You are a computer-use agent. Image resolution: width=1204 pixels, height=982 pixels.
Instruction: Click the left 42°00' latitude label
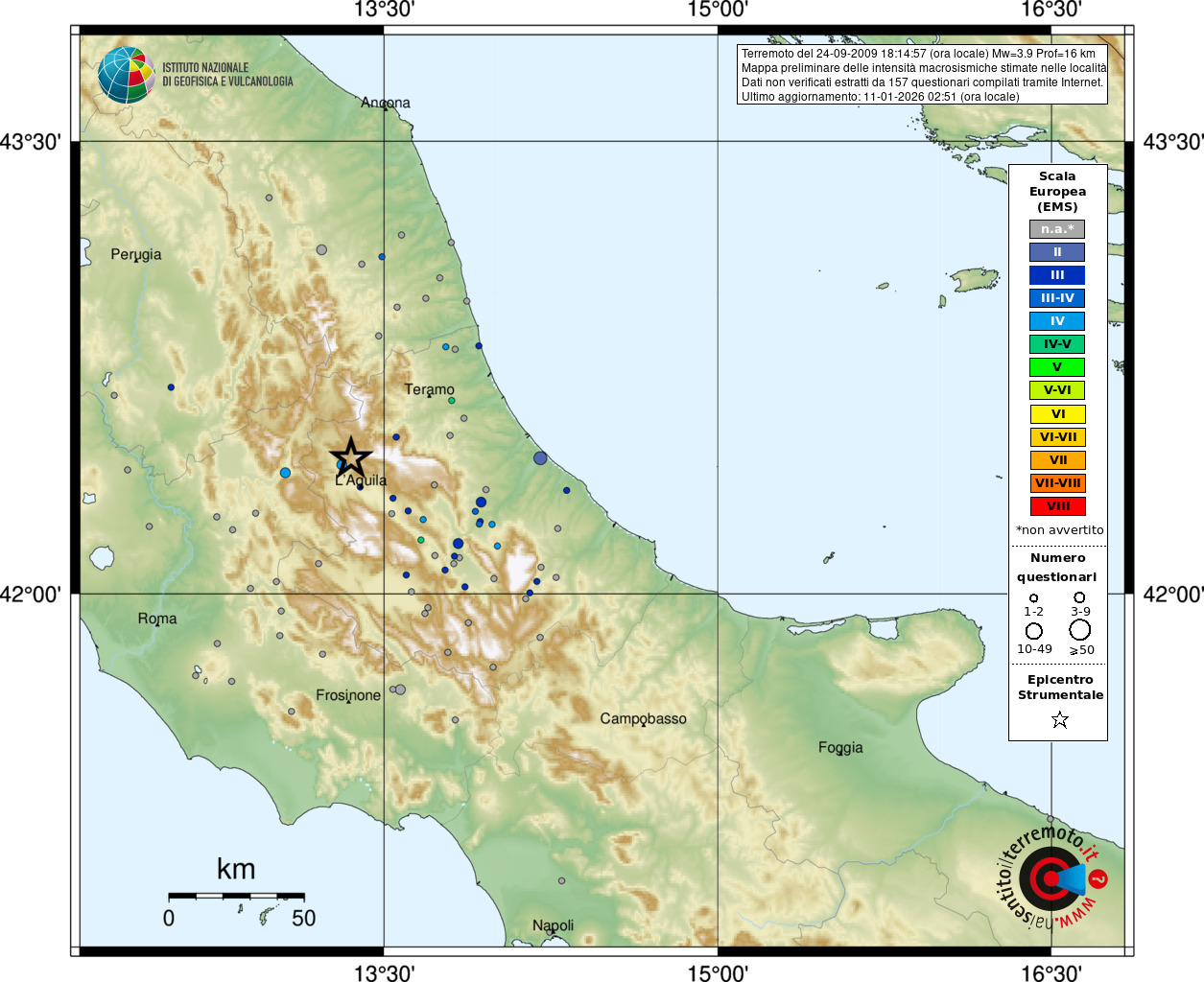pyautogui.click(x=31, y=595)
